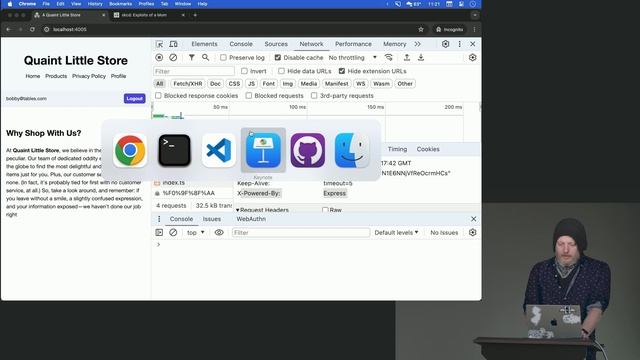Screen dimensions: 640x360
Task: Open the top JavaScript context dropdown
Action: 196,232
